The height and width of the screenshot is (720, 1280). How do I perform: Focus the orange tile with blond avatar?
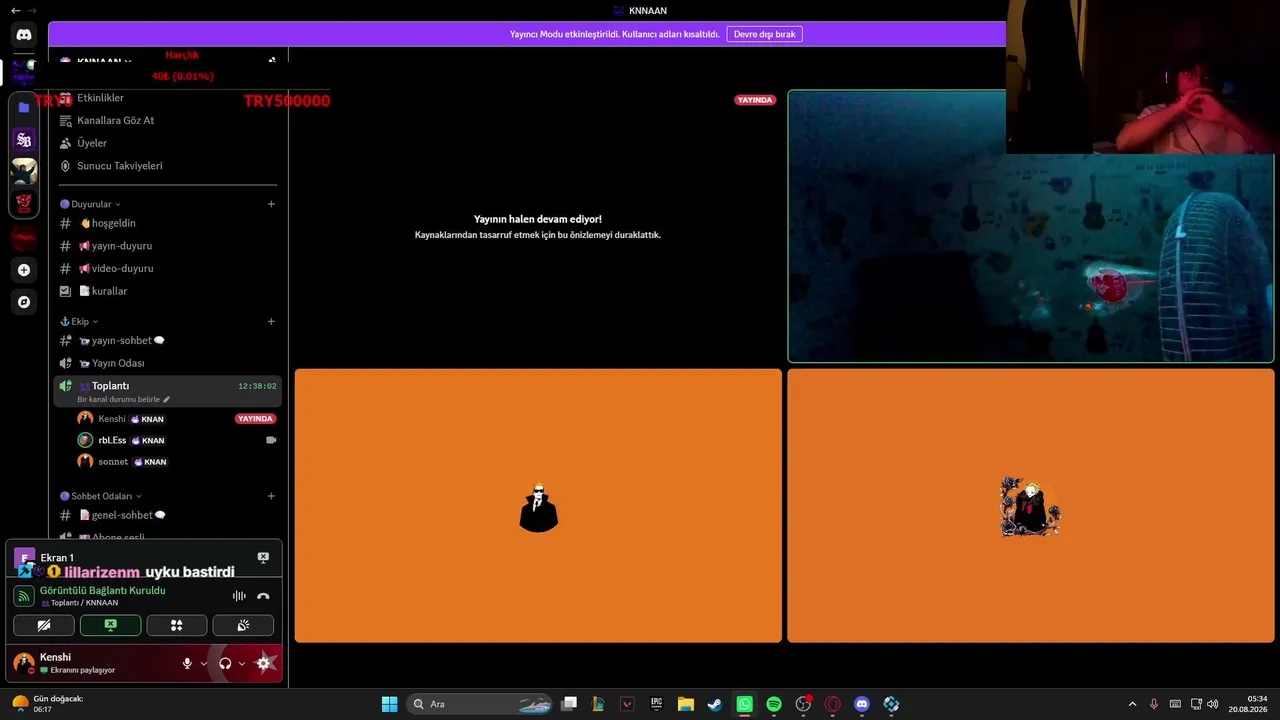(1031, 506)
